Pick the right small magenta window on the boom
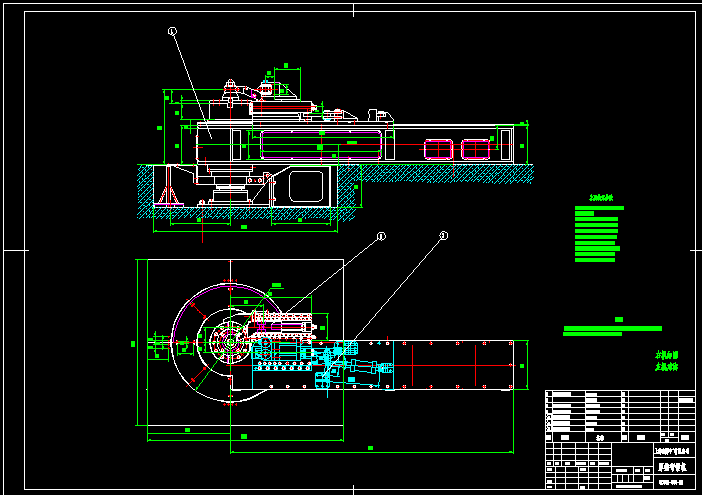The image size is (702, 495). pos(475,149)
